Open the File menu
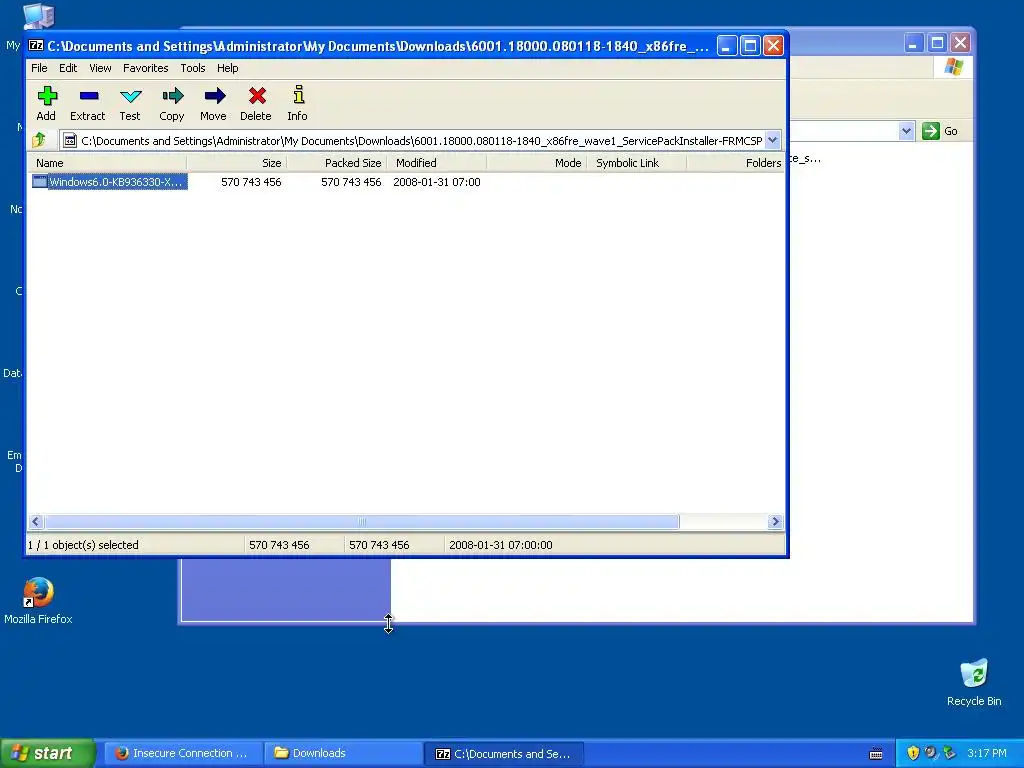The height and width of the screenshot is (768, 1024). click(39, 68)
